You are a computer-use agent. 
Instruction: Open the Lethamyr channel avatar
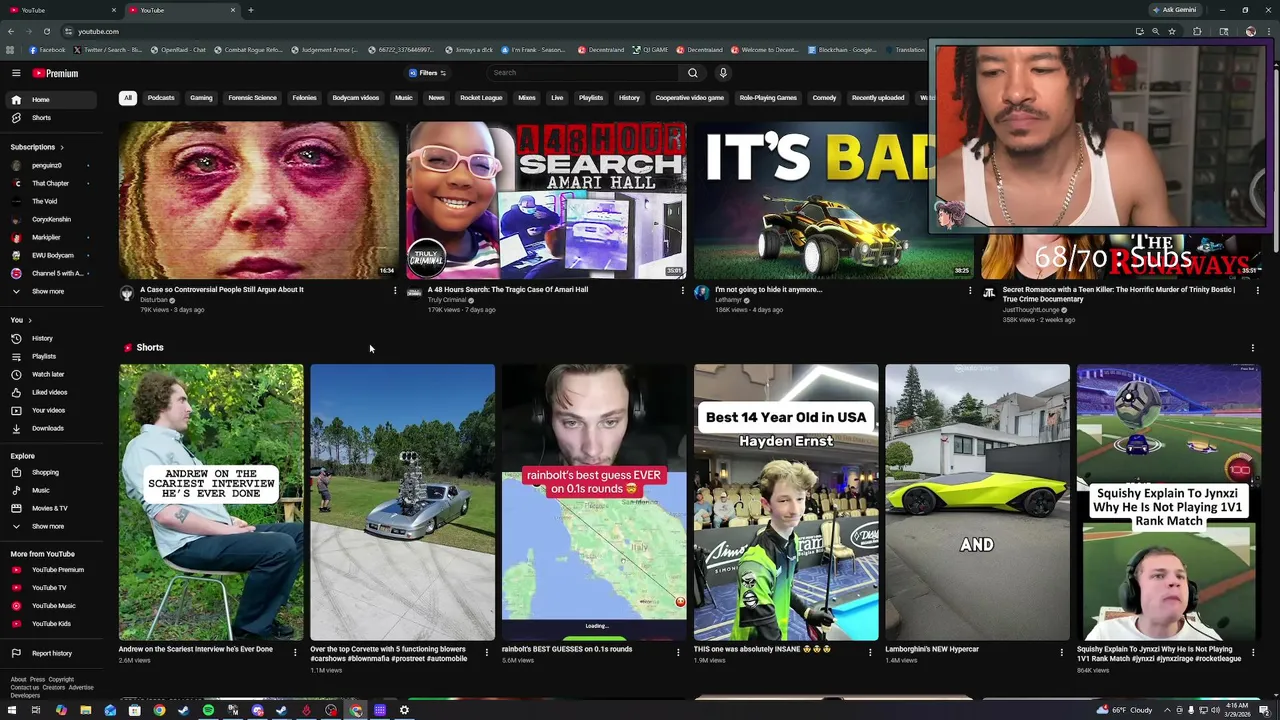click(x=702, y=293)
